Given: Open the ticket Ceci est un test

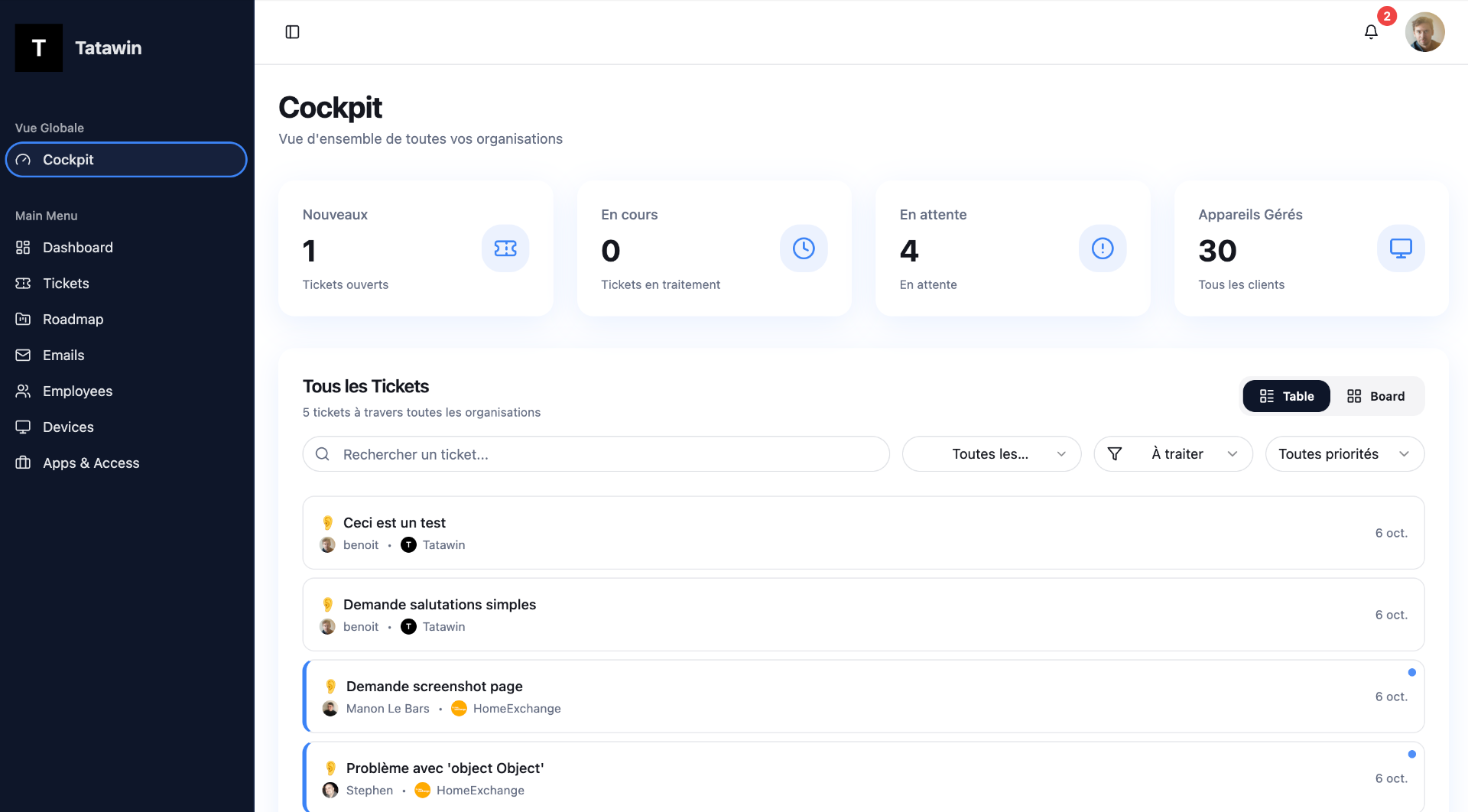Looking at the screenshot, I should coord(863,533).
